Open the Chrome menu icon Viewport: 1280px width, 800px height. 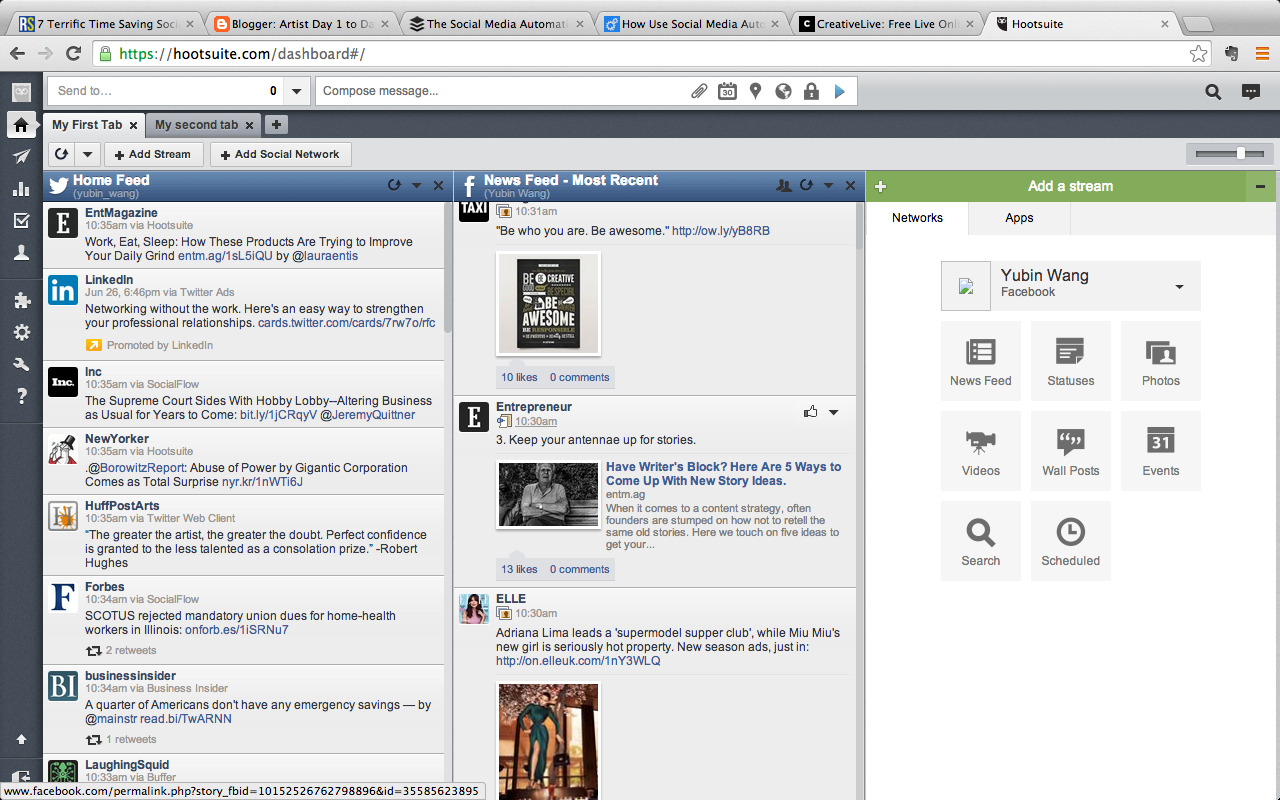click(1262, 54)
